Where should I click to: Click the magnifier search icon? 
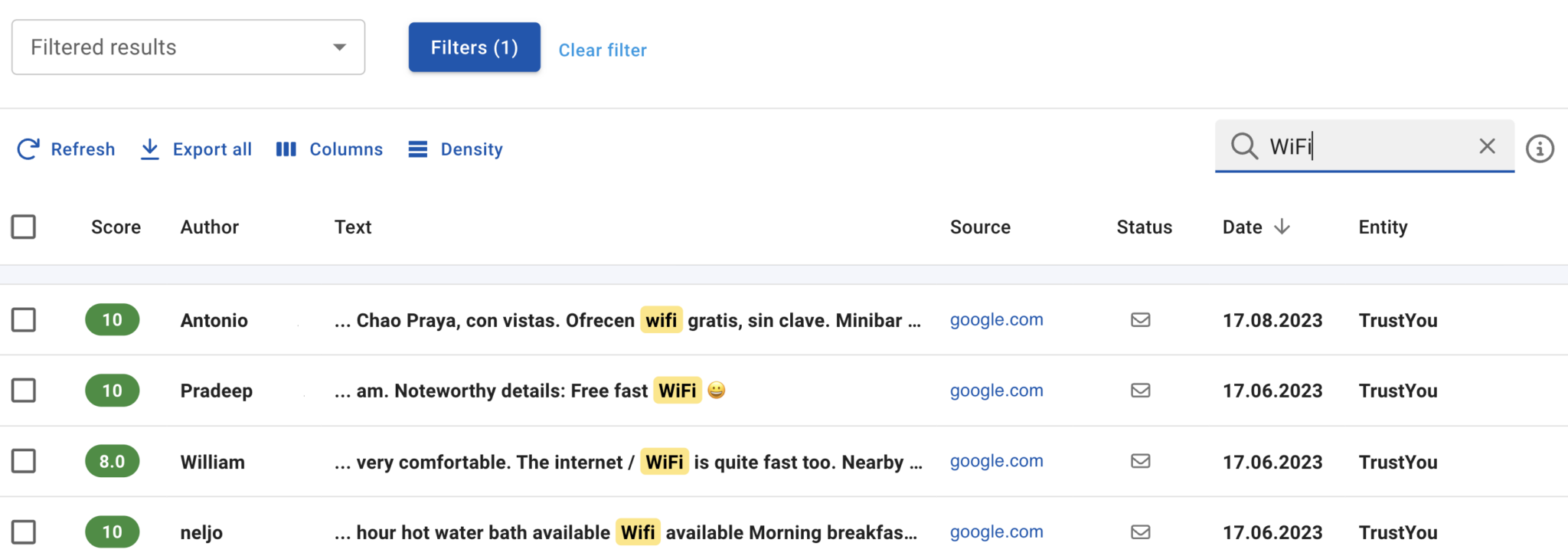(x=1244, y=146)
